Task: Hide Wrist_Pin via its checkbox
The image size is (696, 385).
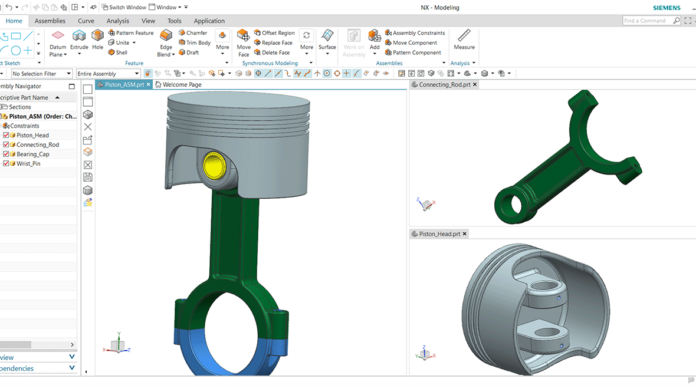Action: [x=6, y=163]
